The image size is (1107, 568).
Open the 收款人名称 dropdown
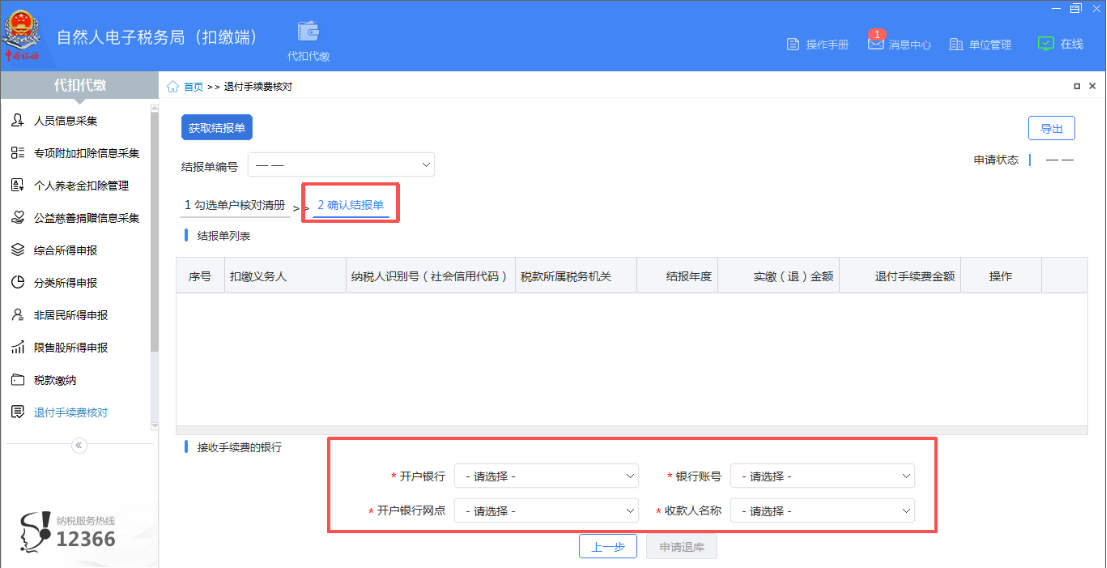822,510
